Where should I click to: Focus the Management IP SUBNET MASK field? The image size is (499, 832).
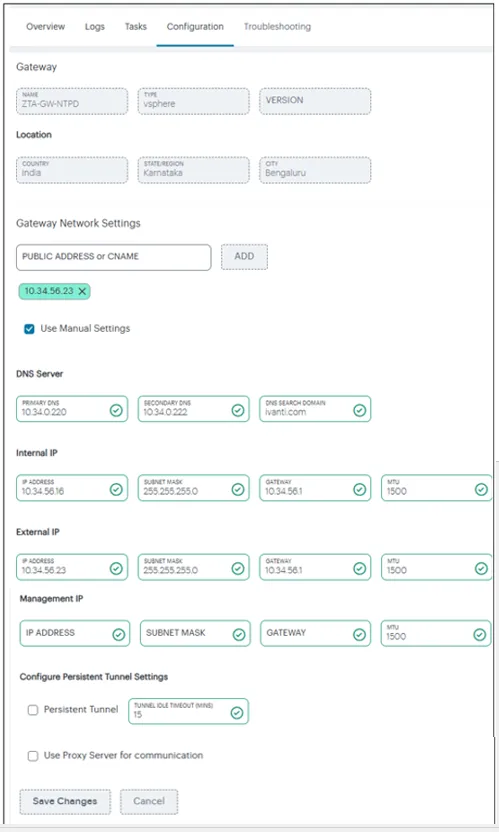click(x=195, y=633)
